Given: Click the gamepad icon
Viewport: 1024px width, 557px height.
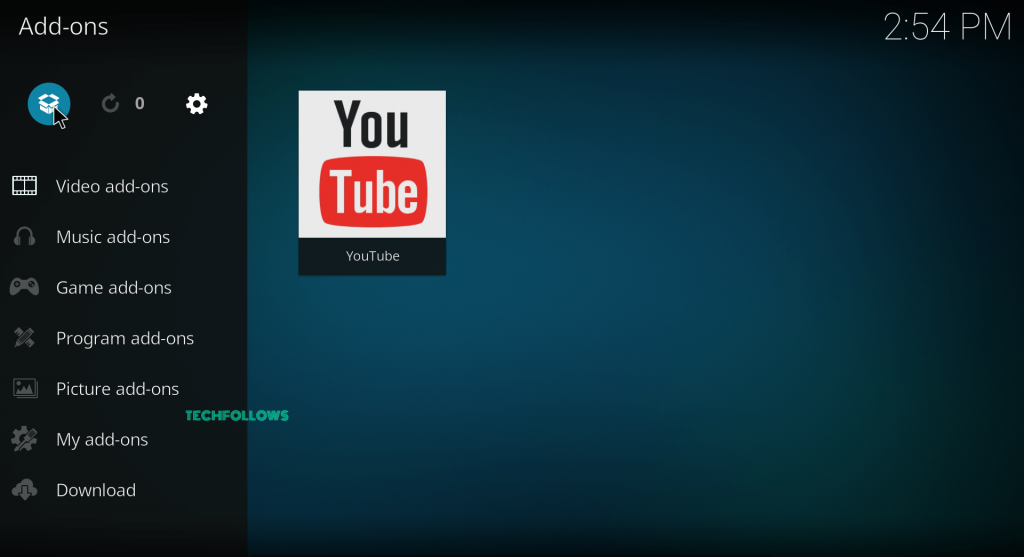Looking at the screenshot, I should tap(25, 287).
